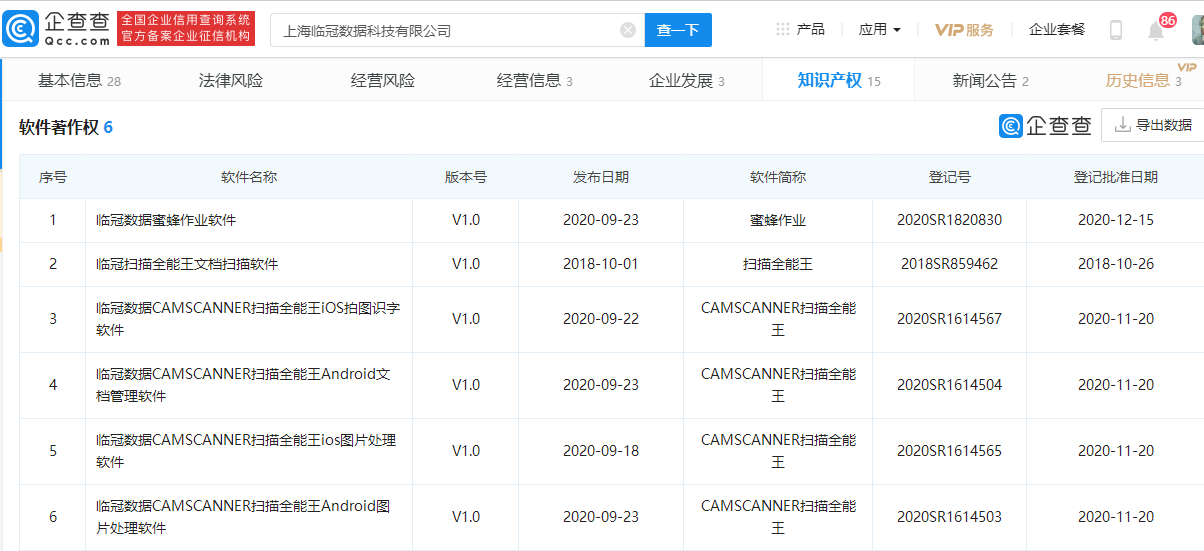Click the 发布日期 column header

point(601,177)
